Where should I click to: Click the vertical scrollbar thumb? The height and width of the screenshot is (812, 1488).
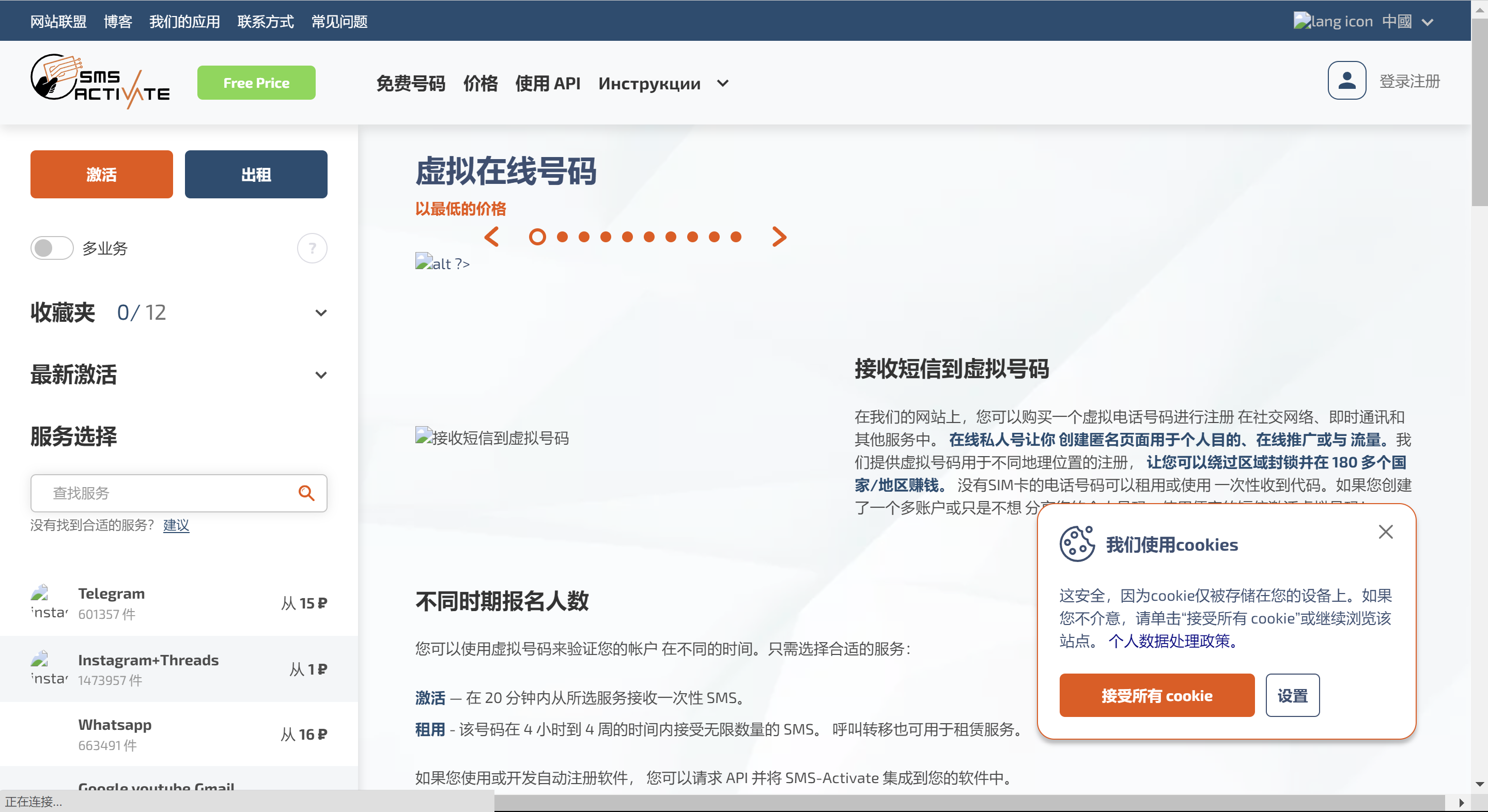point(1479,113)
